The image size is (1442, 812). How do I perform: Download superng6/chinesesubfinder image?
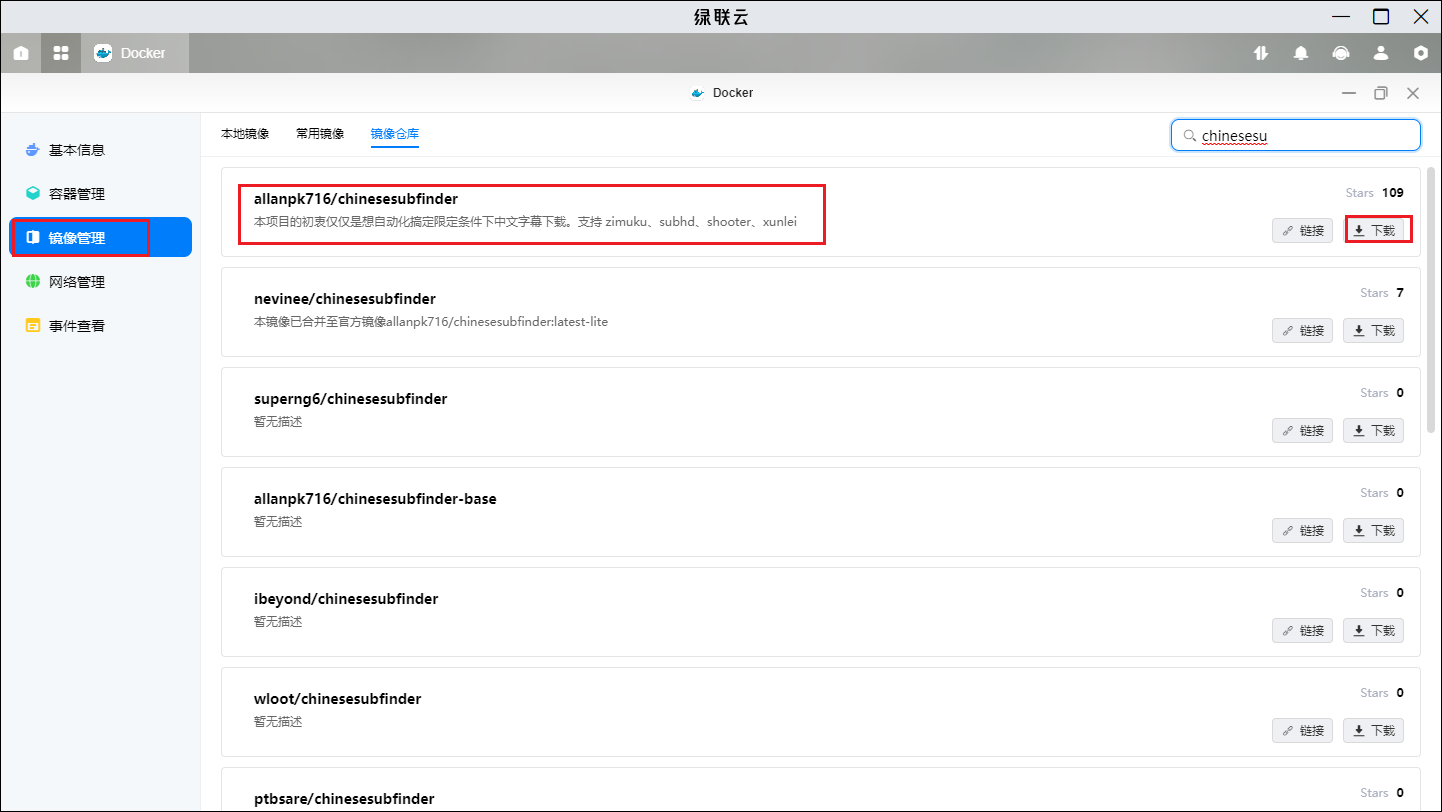click(x=1373, y=430)
